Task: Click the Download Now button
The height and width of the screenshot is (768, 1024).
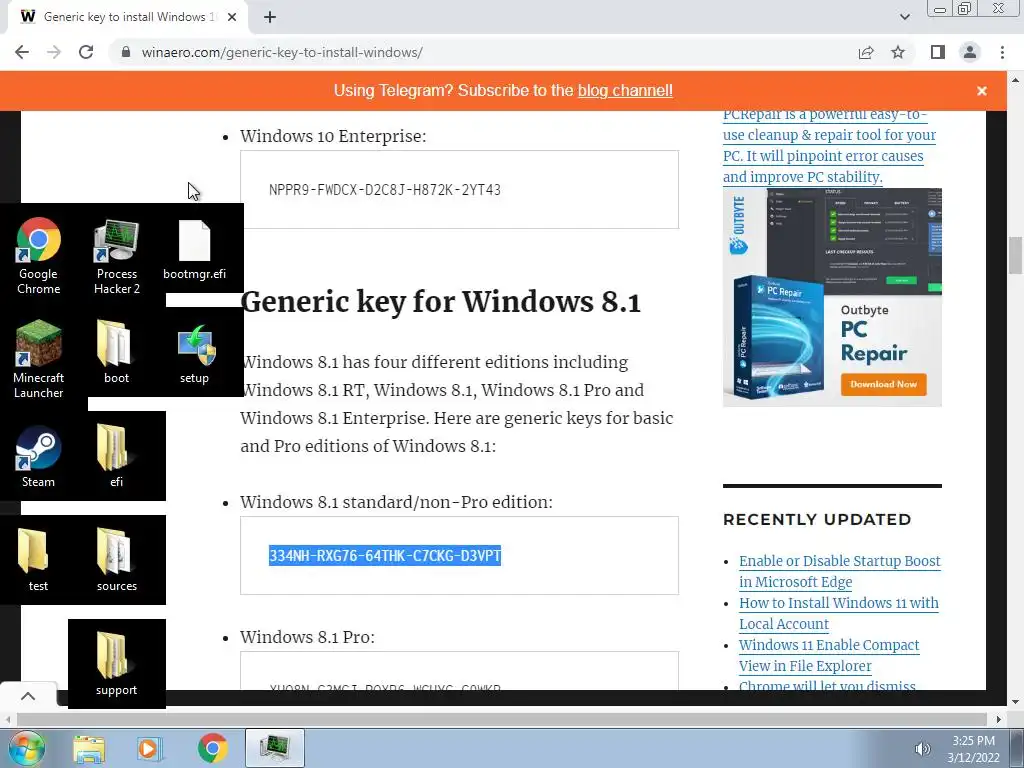Action: 884,384
